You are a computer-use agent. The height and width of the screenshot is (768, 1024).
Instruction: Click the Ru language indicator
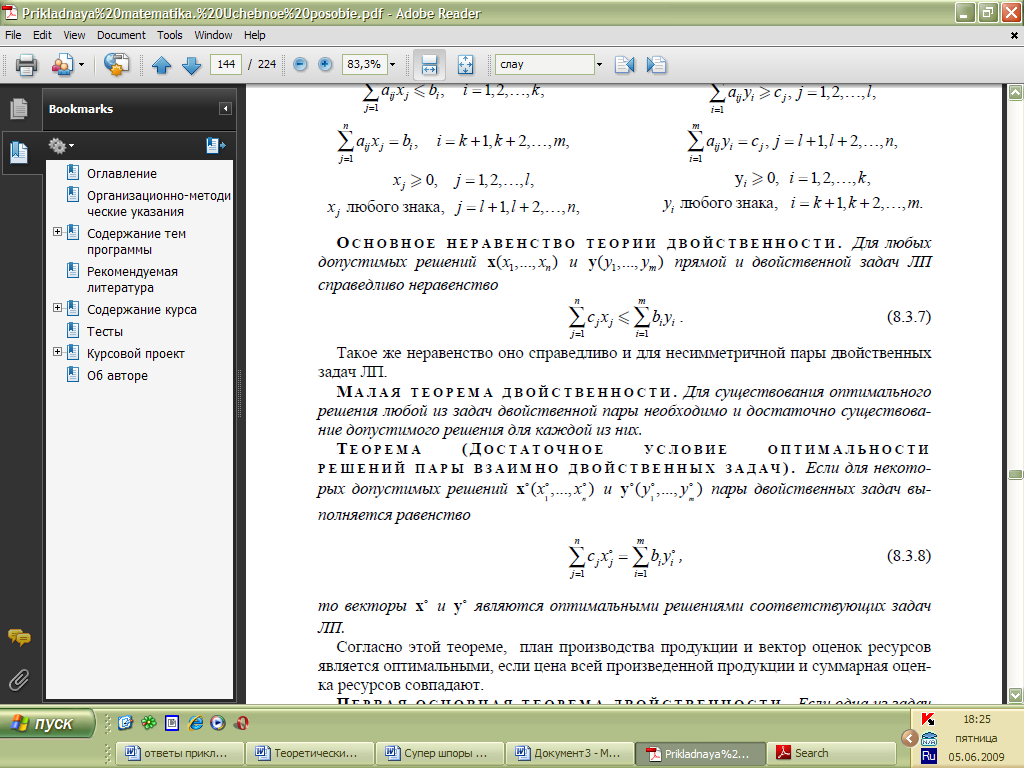pos(928,756)
